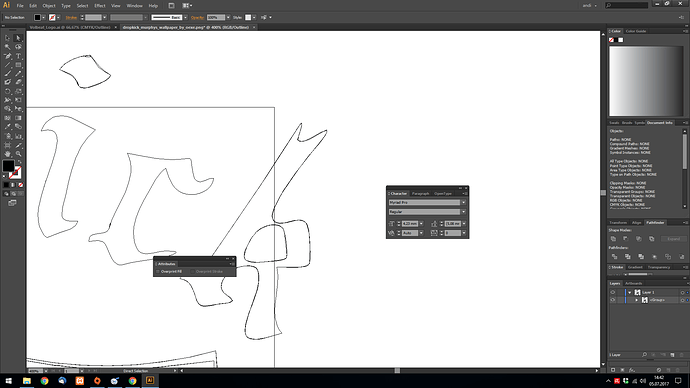Select the Direct Selection arrow tool

[18, 38]
